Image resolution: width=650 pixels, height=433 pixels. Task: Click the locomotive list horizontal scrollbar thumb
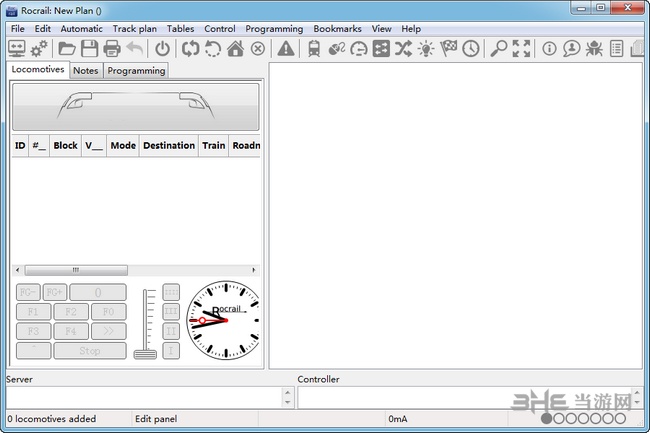[x=76, y=270]
